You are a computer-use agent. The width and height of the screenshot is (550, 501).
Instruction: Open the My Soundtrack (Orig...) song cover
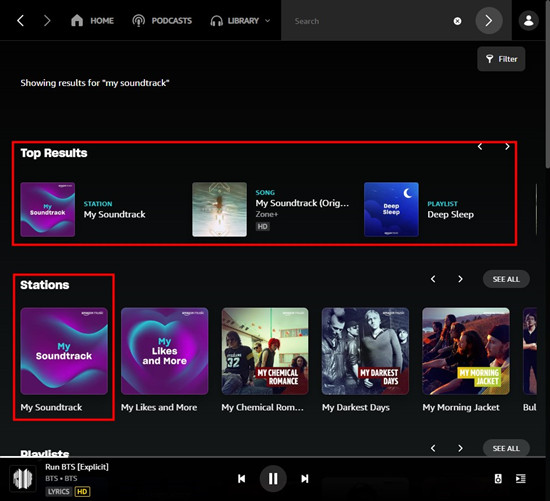220,209
